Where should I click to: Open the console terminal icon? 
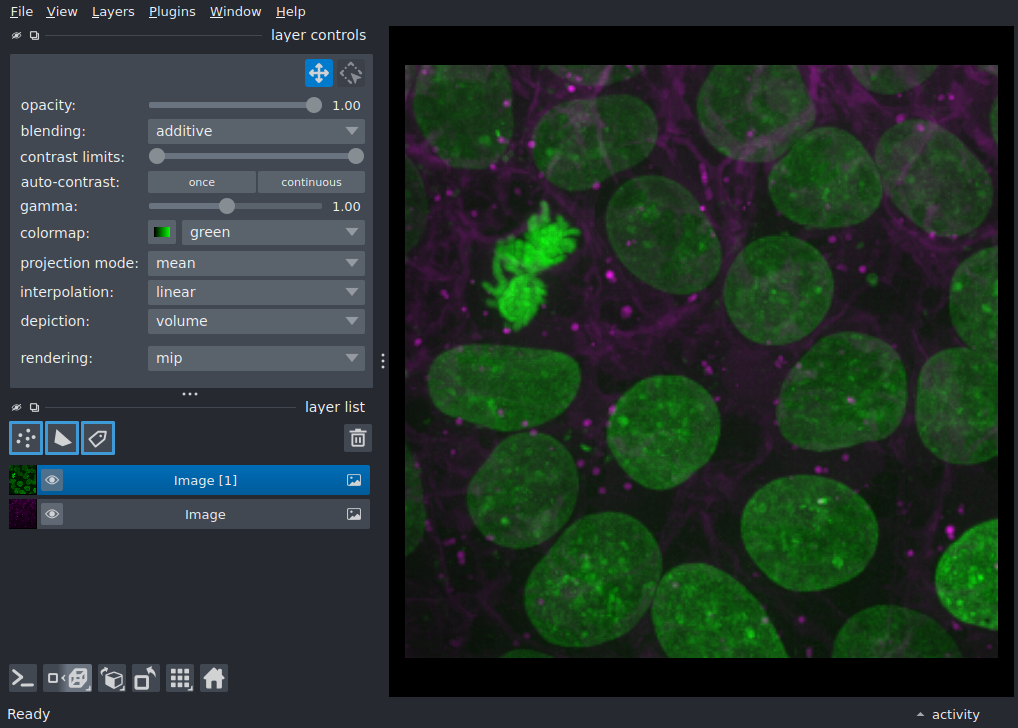tap(23, 679)
